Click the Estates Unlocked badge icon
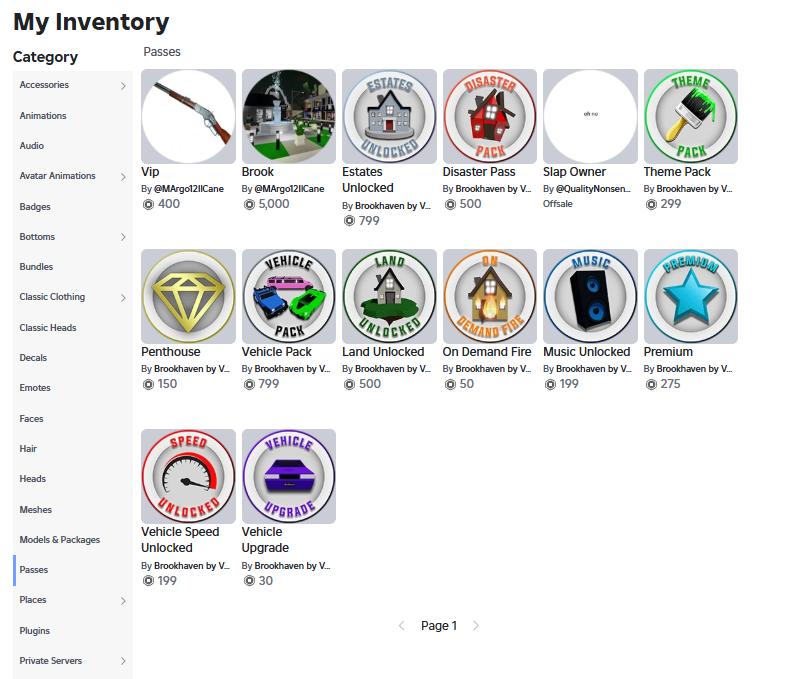Image resolution: width=788 pixels, height=679 pixels. pyautogui.click(x=389, y=117)
